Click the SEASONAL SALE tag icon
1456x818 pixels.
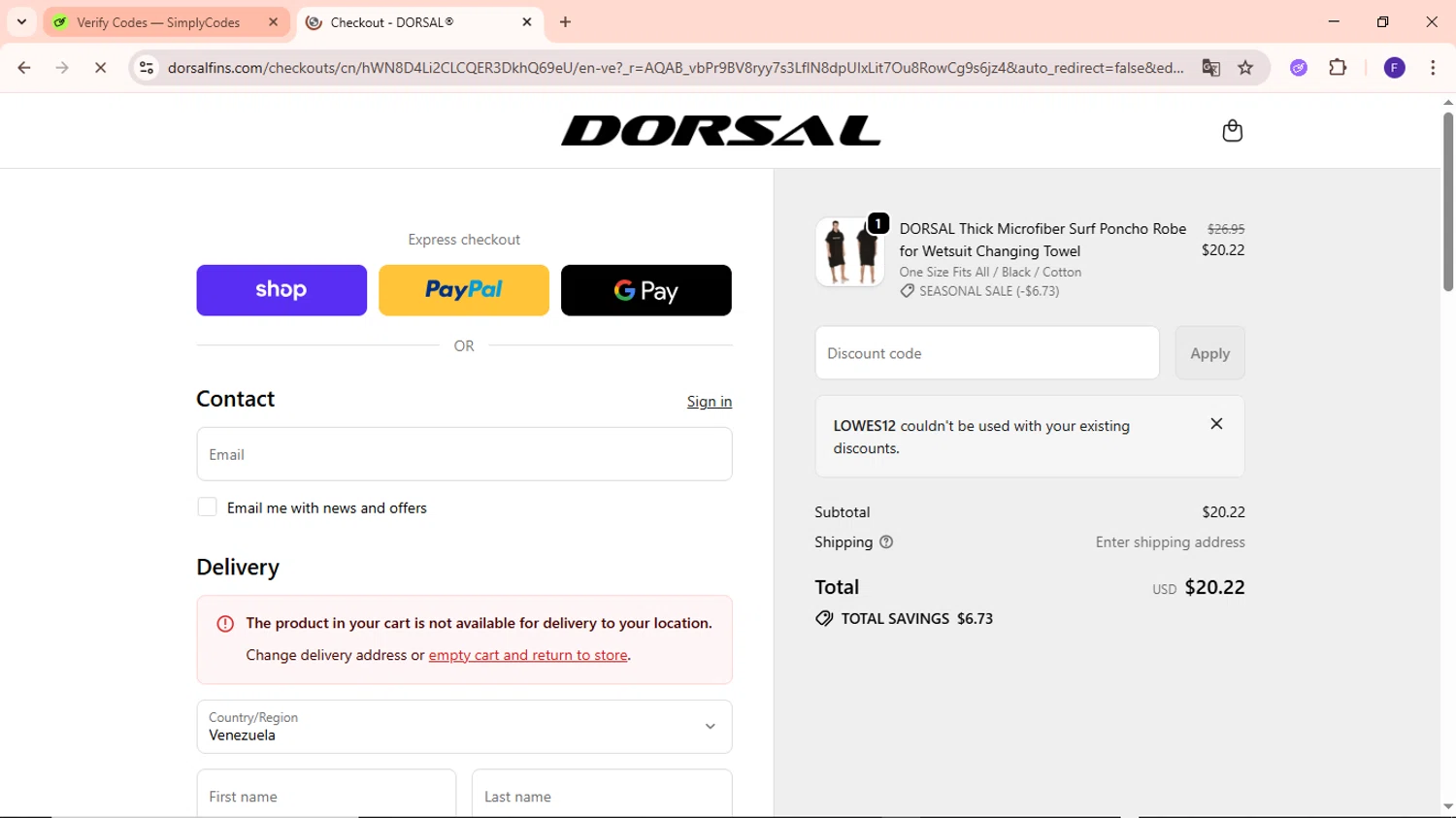[x=907, y=291]
